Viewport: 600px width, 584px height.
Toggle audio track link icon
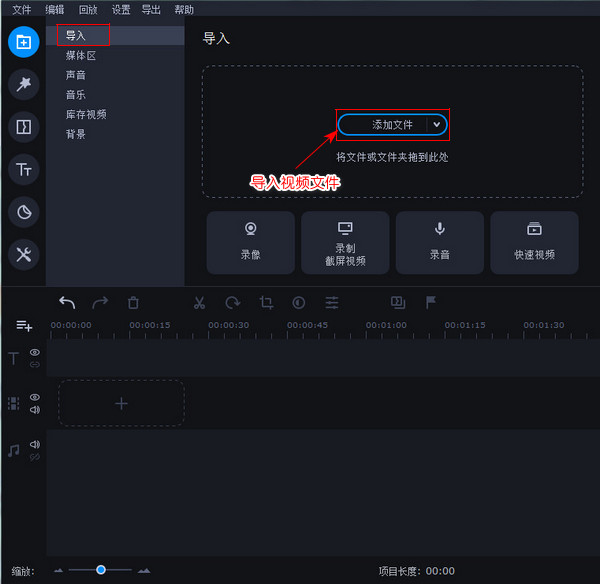tap(34, 457)
